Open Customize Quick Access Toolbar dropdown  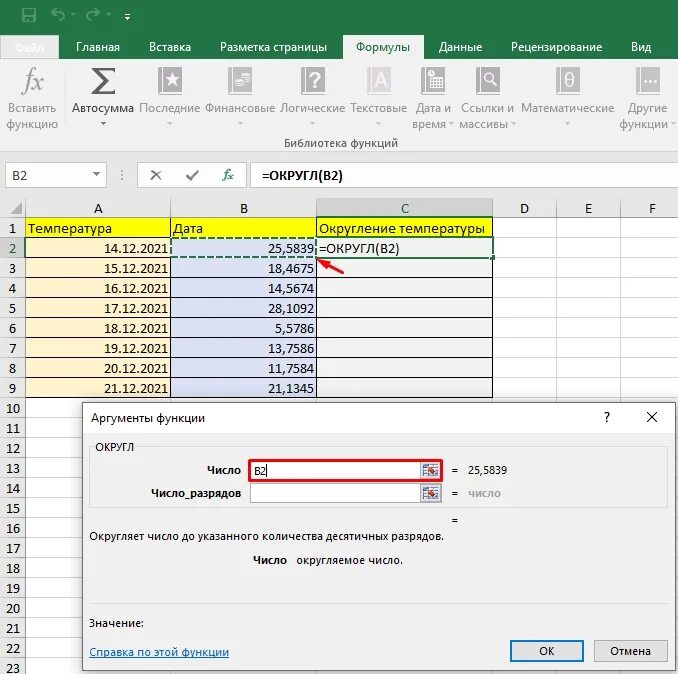pyautogui.click(x=127, y=17)
